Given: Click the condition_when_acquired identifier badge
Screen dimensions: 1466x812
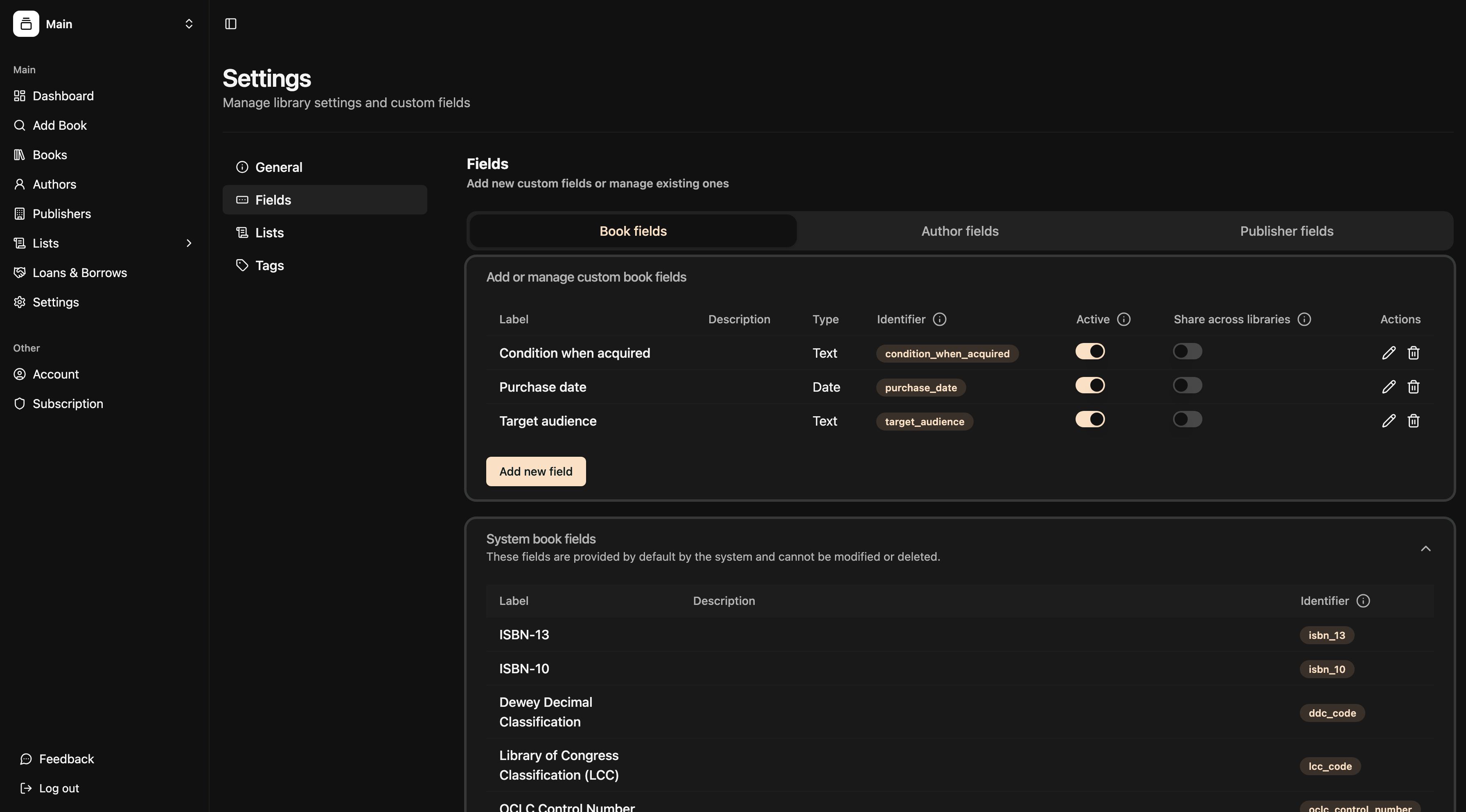Looking at the screenshot, I should 947,353.
